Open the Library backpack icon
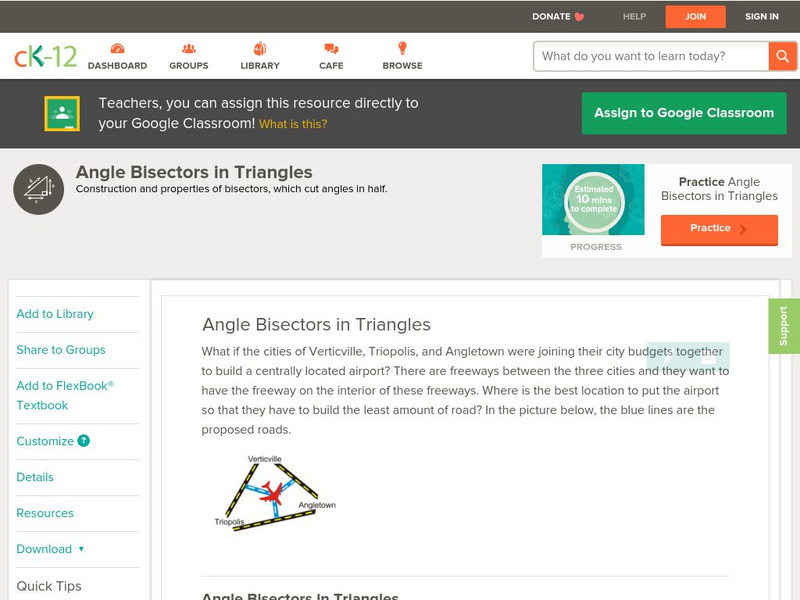 click(x=260, y=48)
